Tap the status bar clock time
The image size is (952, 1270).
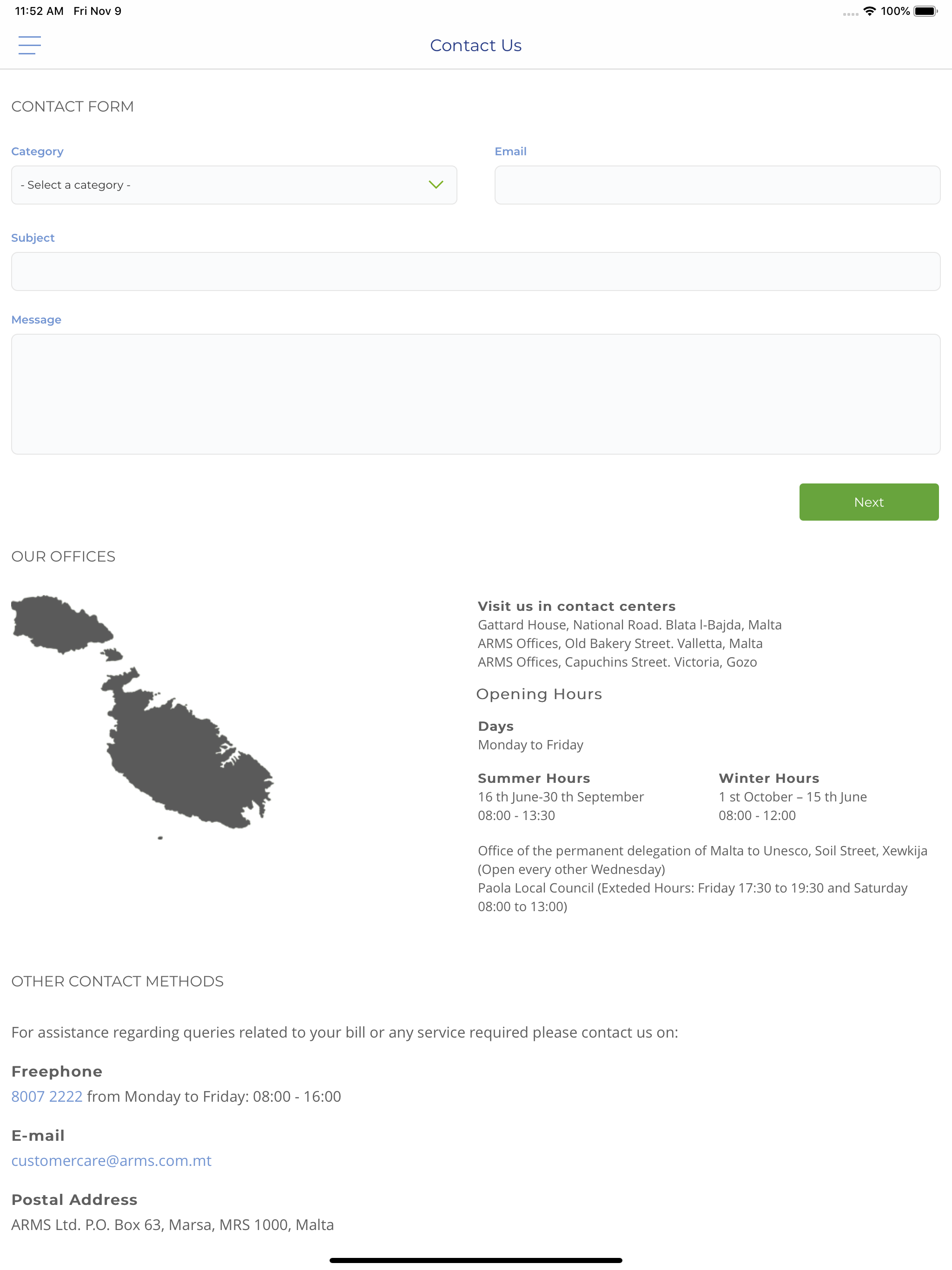[39, 11]
